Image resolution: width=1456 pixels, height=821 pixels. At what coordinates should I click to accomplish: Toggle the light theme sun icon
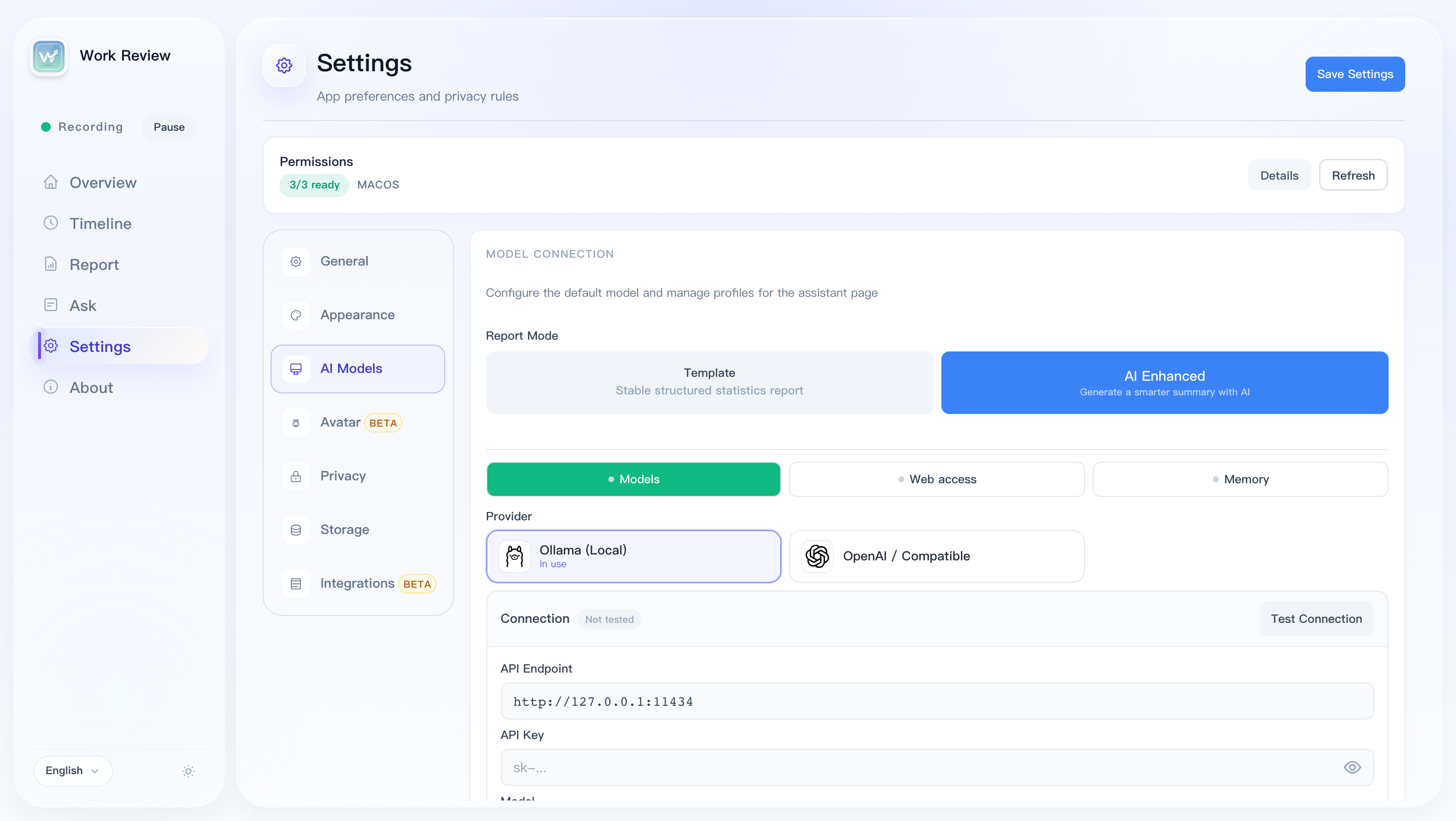tap(189, 771)
